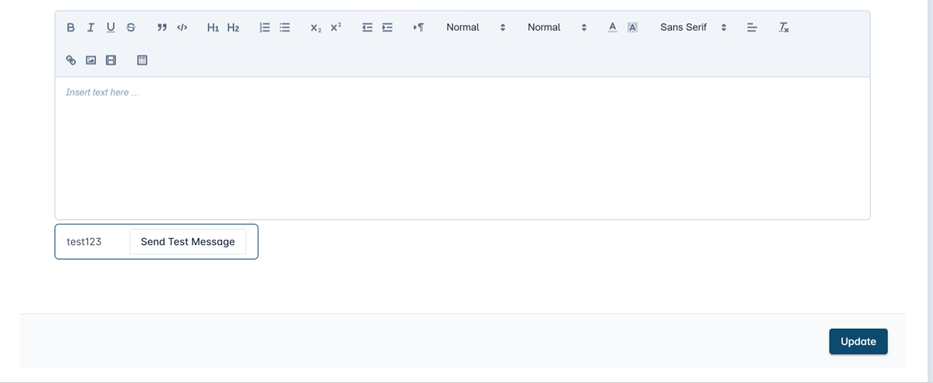Insert a video

coord(111,60)
